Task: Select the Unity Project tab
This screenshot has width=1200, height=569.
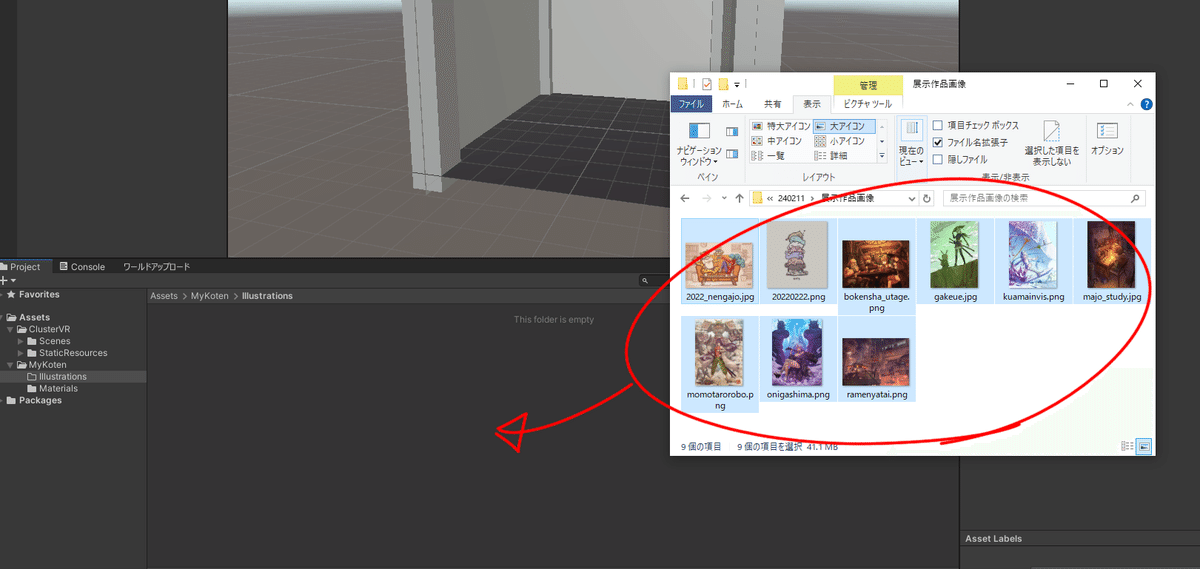Action: click(21, 267)
